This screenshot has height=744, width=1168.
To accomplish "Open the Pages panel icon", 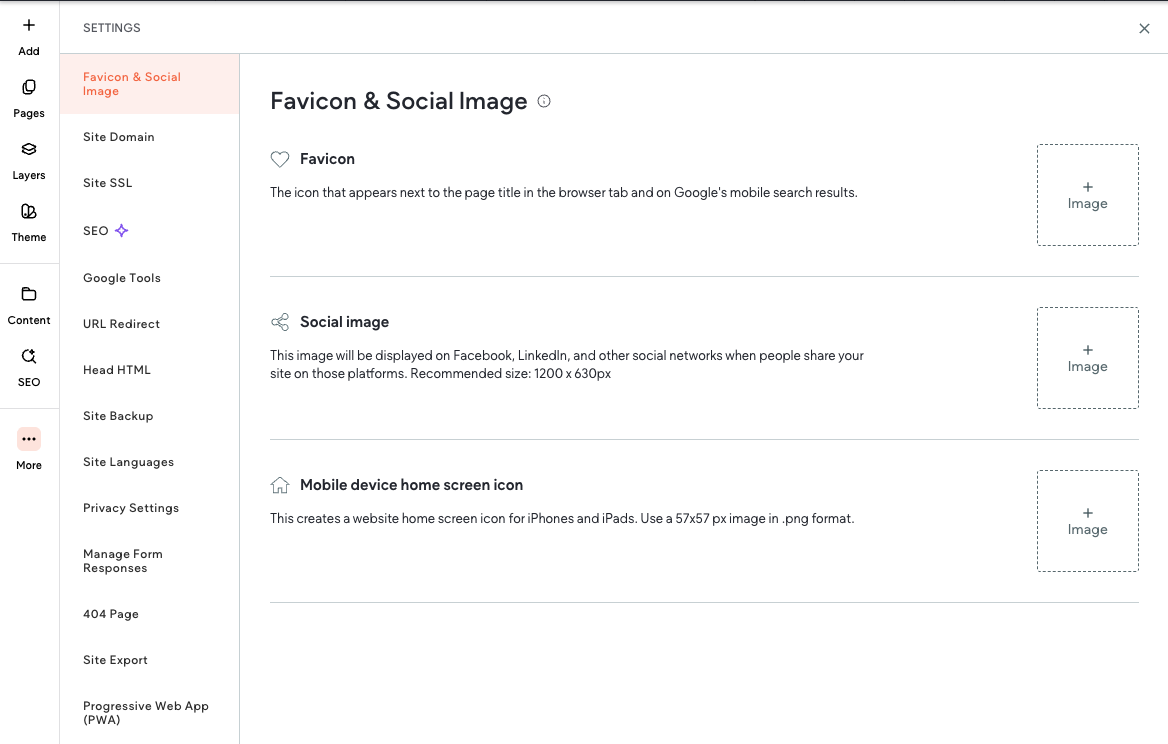I will click(29, 87).
